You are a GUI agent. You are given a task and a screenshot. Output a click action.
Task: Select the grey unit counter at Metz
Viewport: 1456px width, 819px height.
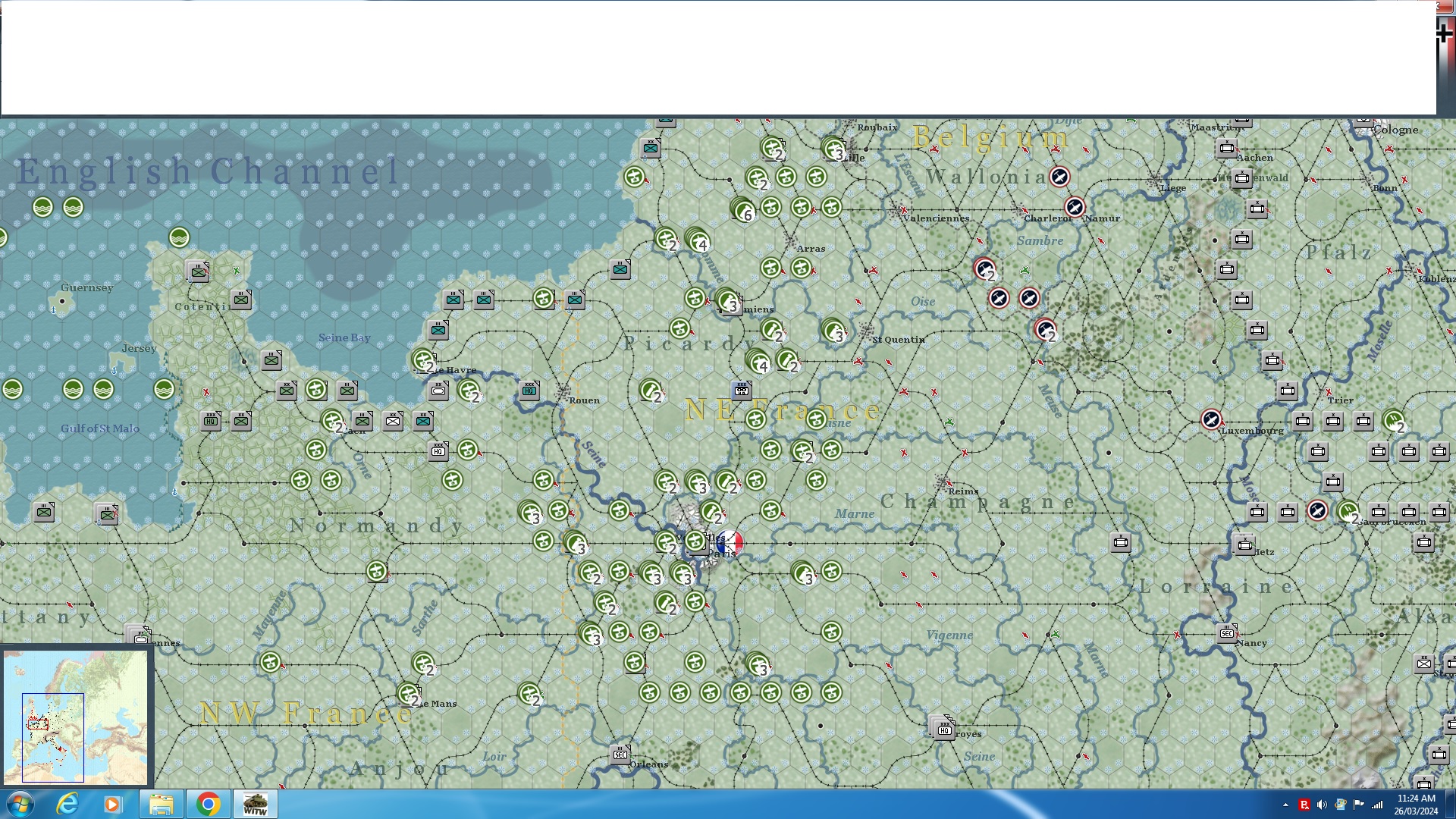click(1244, 544)
